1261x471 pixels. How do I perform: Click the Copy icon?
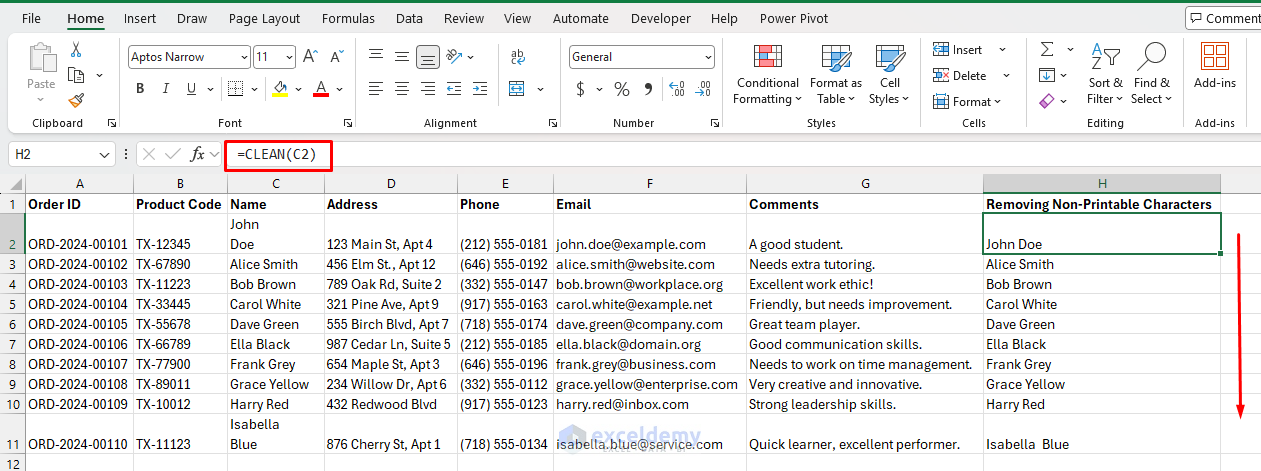[76, 75]
